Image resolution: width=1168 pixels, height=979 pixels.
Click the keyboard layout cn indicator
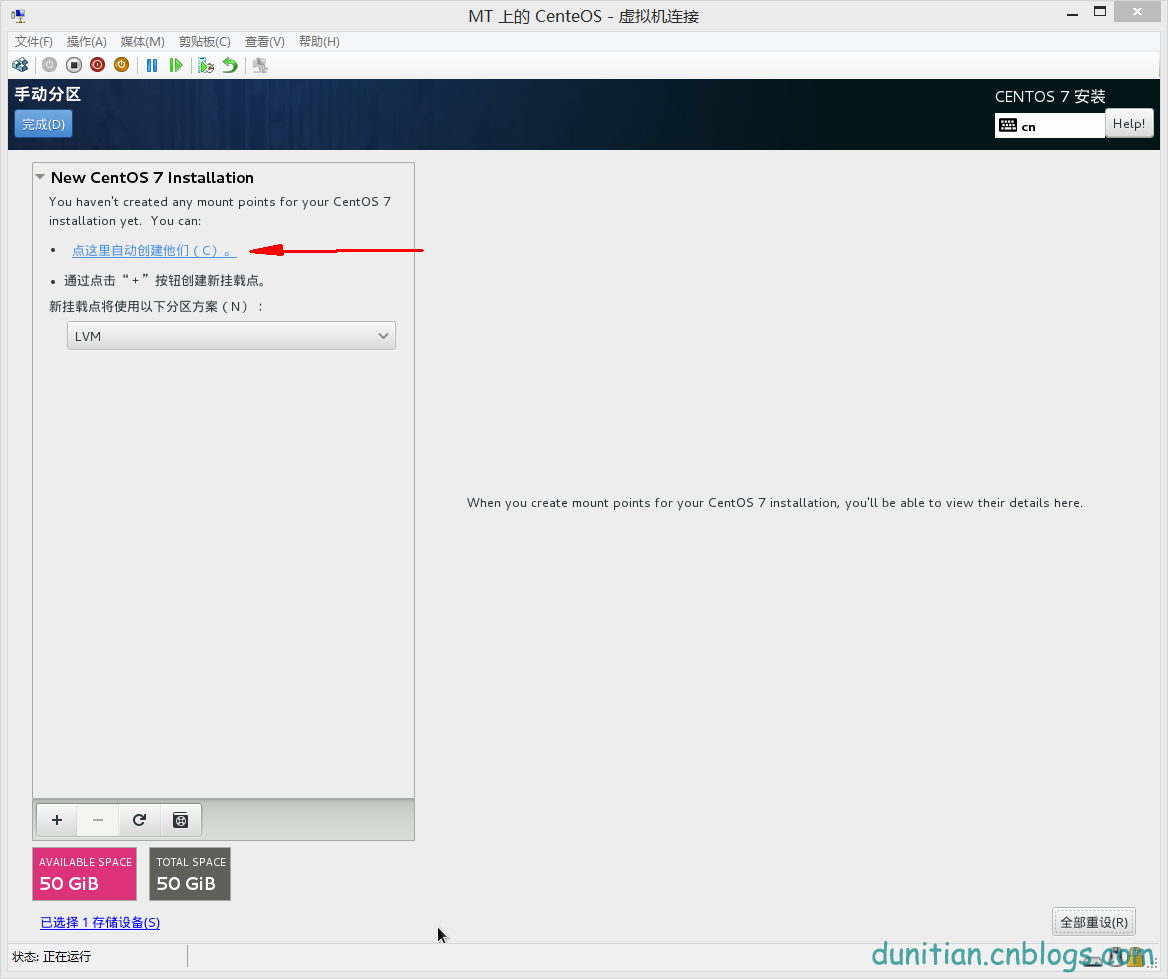pyautogui.click(x=1050, y=126)
